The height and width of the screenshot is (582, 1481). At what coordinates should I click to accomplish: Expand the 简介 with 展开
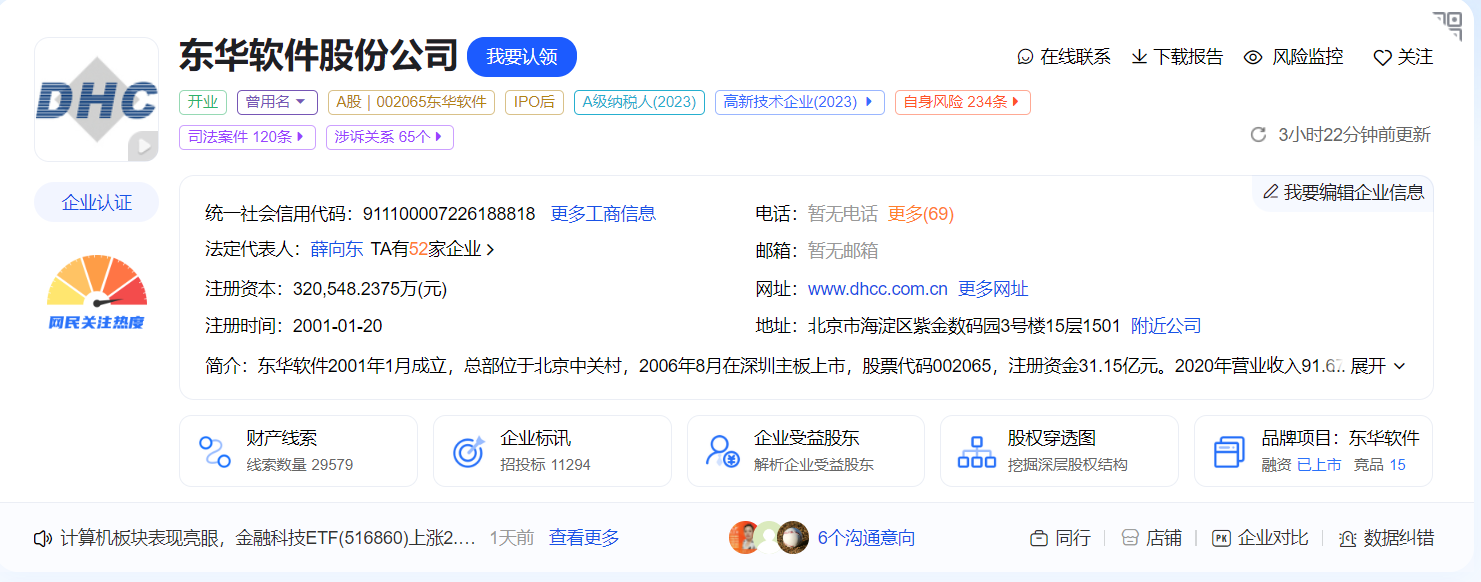pyautogui.click(x=1378, y=366)
